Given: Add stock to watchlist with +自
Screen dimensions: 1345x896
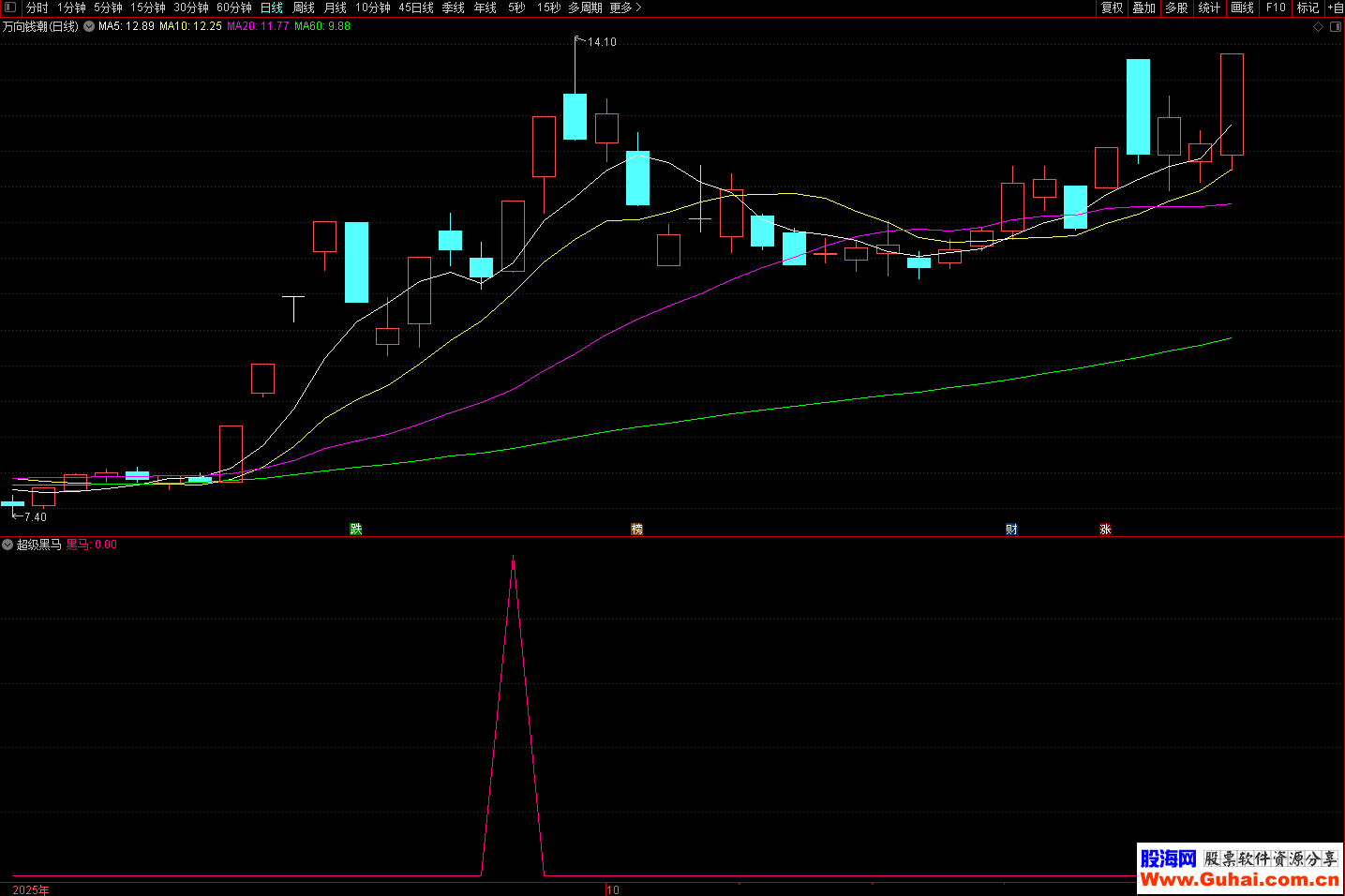Looking at the screenshot, I should tap(1335, 7).
